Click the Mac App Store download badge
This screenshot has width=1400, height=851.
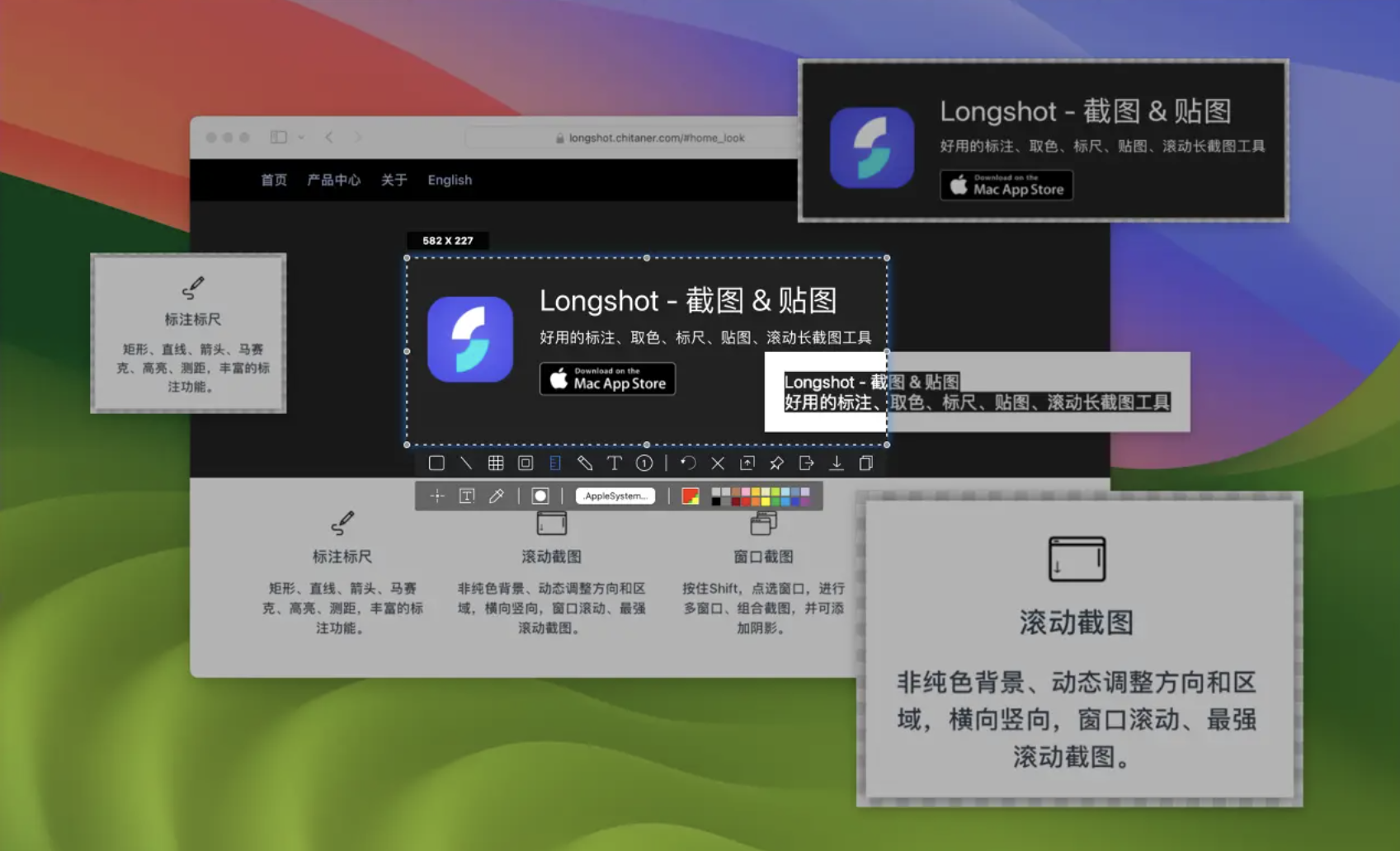(x=606, y=379)
